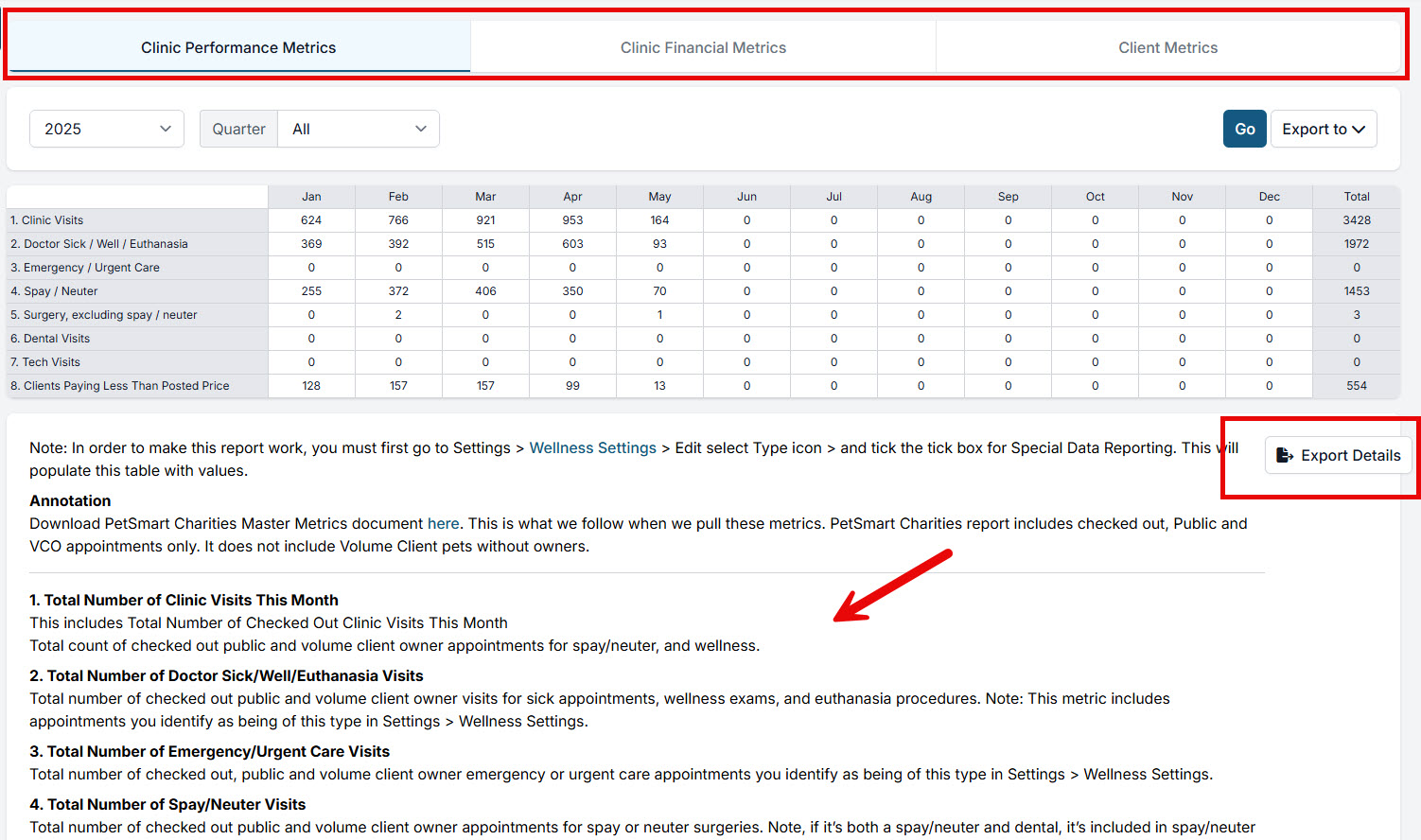The height and width of the screenshot is (840, 1421).
Task: Select the May column header
Action: pyautogui.click(x=659, y=197)
